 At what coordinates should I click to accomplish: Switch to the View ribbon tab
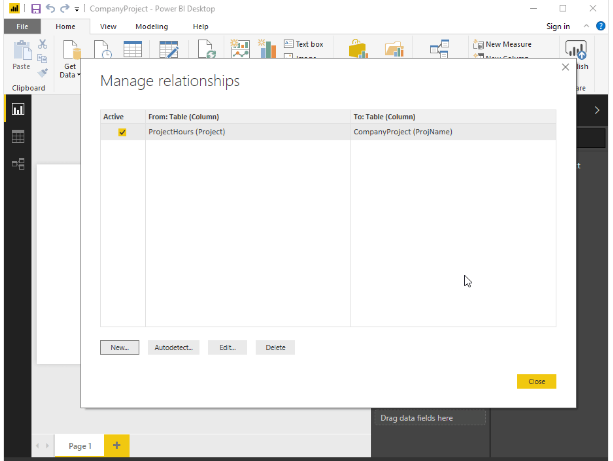click(108, 26)
